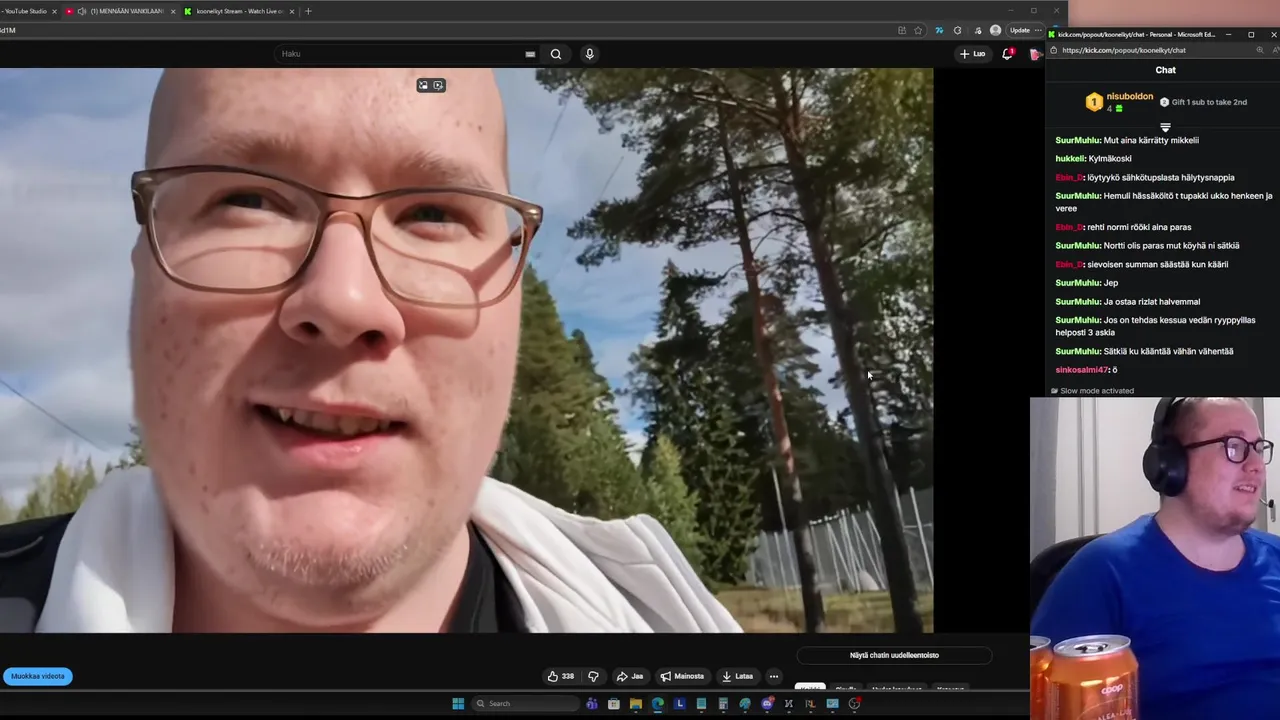This screenshot has width=1280, height=720.
Task: Click the message 'rehti normi rööki aina paras'
Action: [1139, 227]
